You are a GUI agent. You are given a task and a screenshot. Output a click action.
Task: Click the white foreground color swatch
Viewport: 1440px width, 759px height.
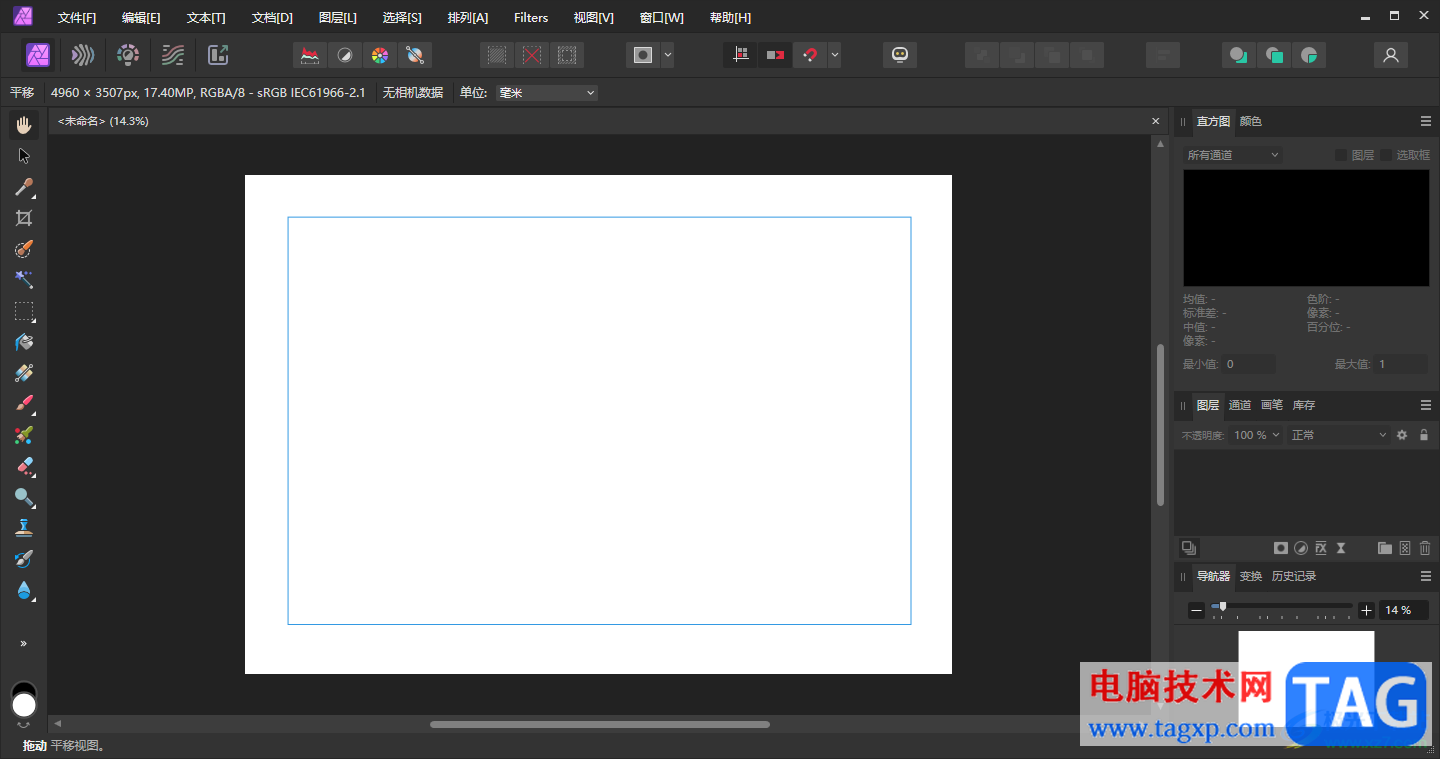[24, 705]
